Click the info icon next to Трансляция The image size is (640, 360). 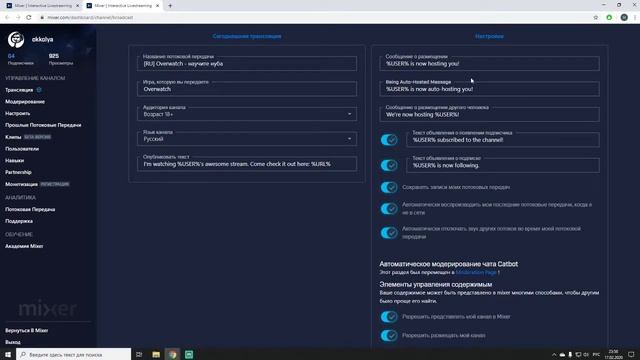click(39, 90)
